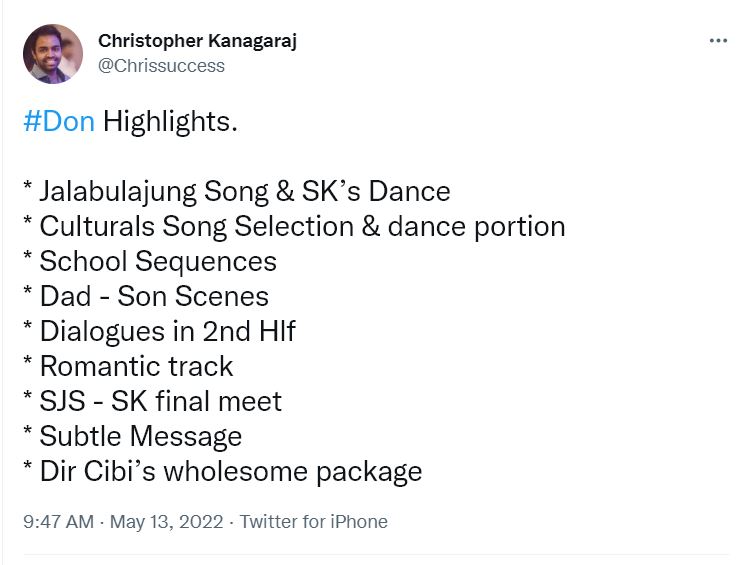This screenshot has height=565, width=744.
Task: Click Christopher Kanagaraj's profile picture
Action: pos(53,54)
